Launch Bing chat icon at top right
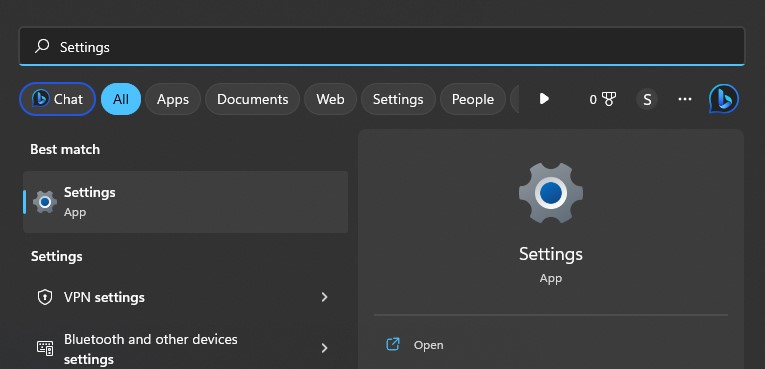765x369 pixels. 724,99
